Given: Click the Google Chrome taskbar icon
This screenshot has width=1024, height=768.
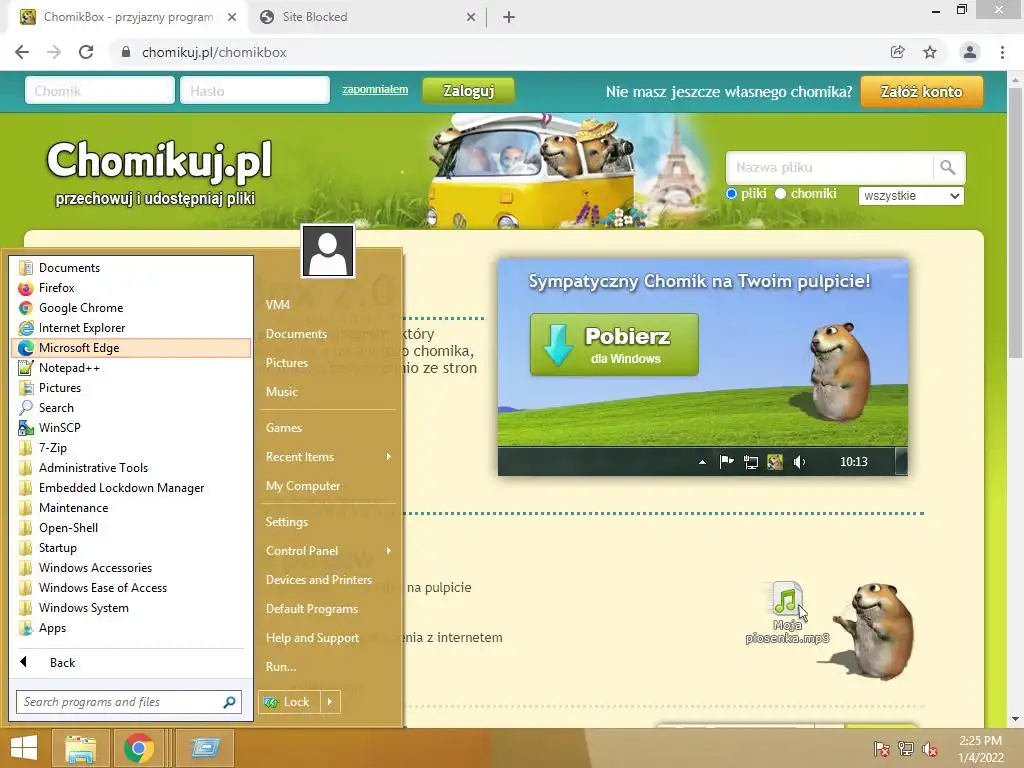Looking at the screenshot, I should click(138, 748).
